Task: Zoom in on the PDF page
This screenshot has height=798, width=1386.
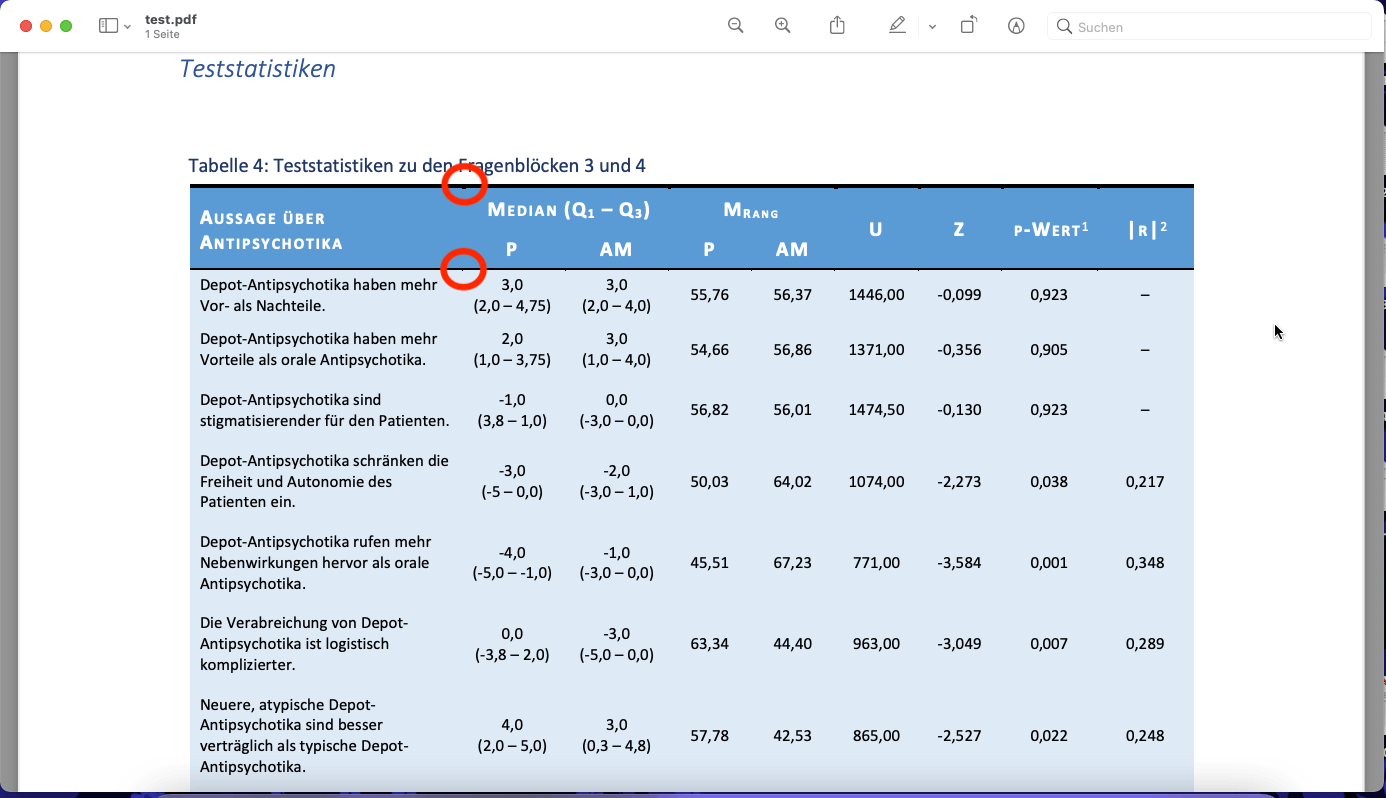Action: (x=783, y=26)
